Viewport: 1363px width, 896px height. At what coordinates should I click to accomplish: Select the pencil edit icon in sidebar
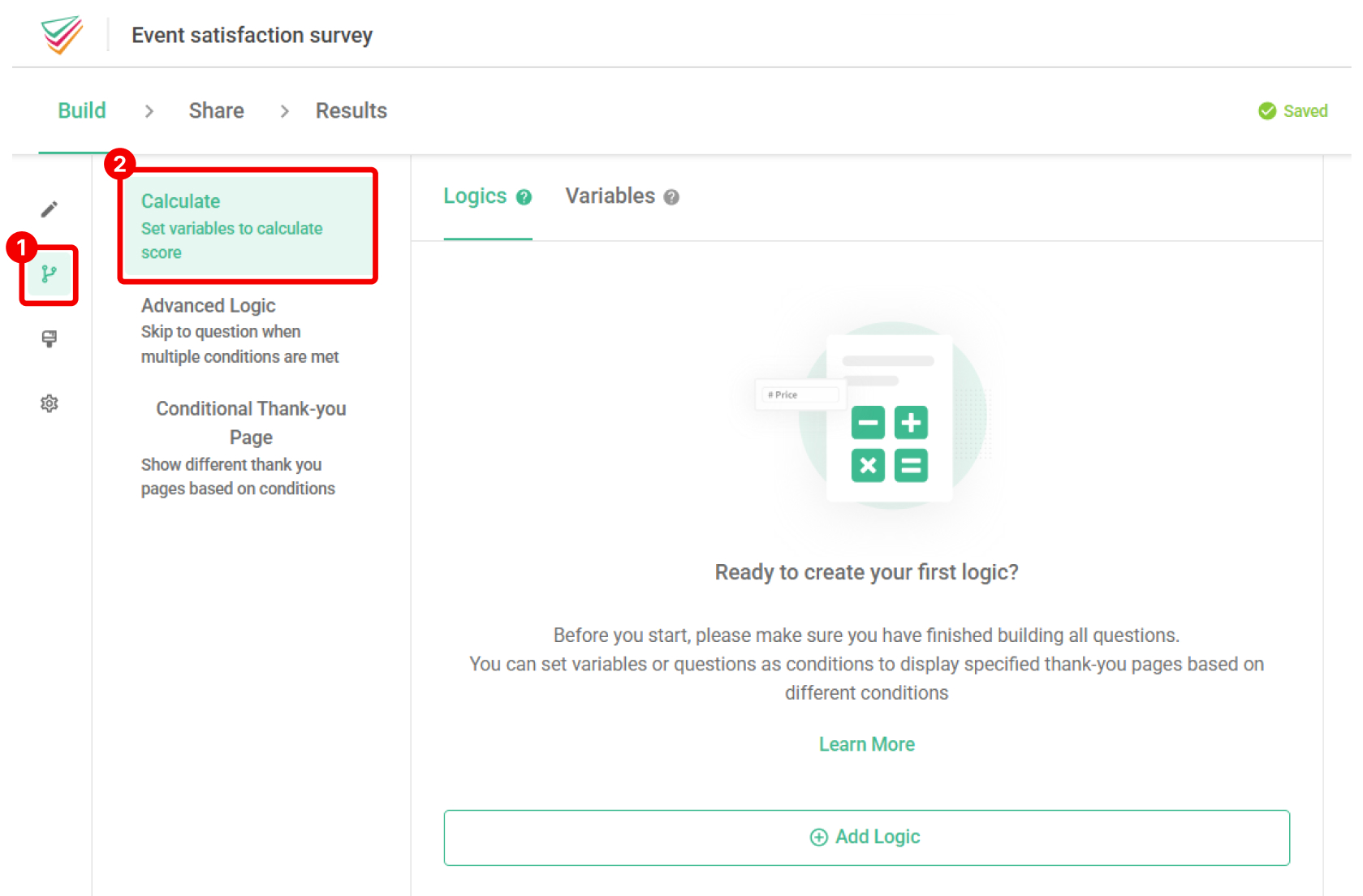tap(50, 208)
